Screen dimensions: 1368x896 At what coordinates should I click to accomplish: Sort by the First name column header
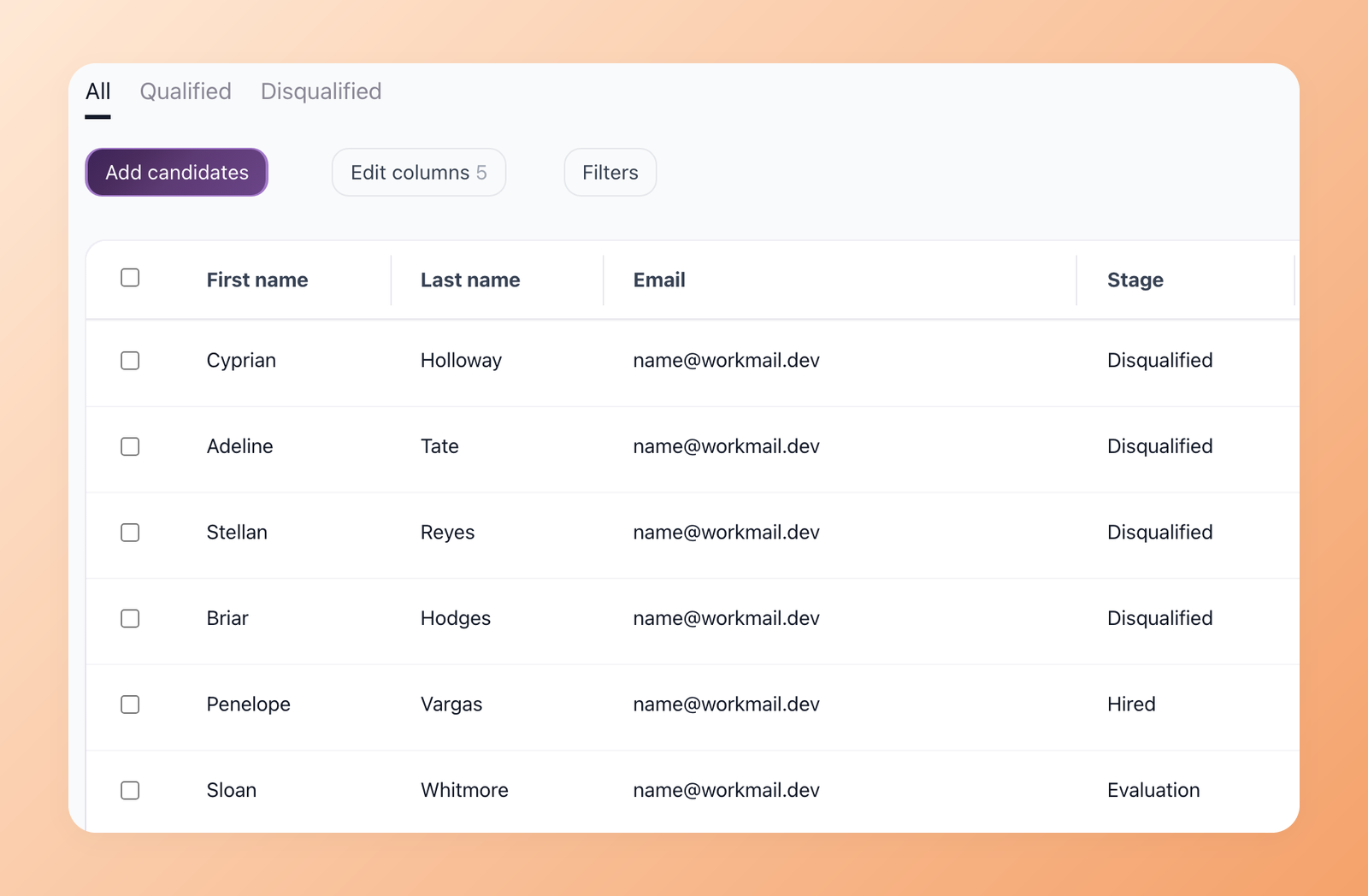[x=257, y=280]
